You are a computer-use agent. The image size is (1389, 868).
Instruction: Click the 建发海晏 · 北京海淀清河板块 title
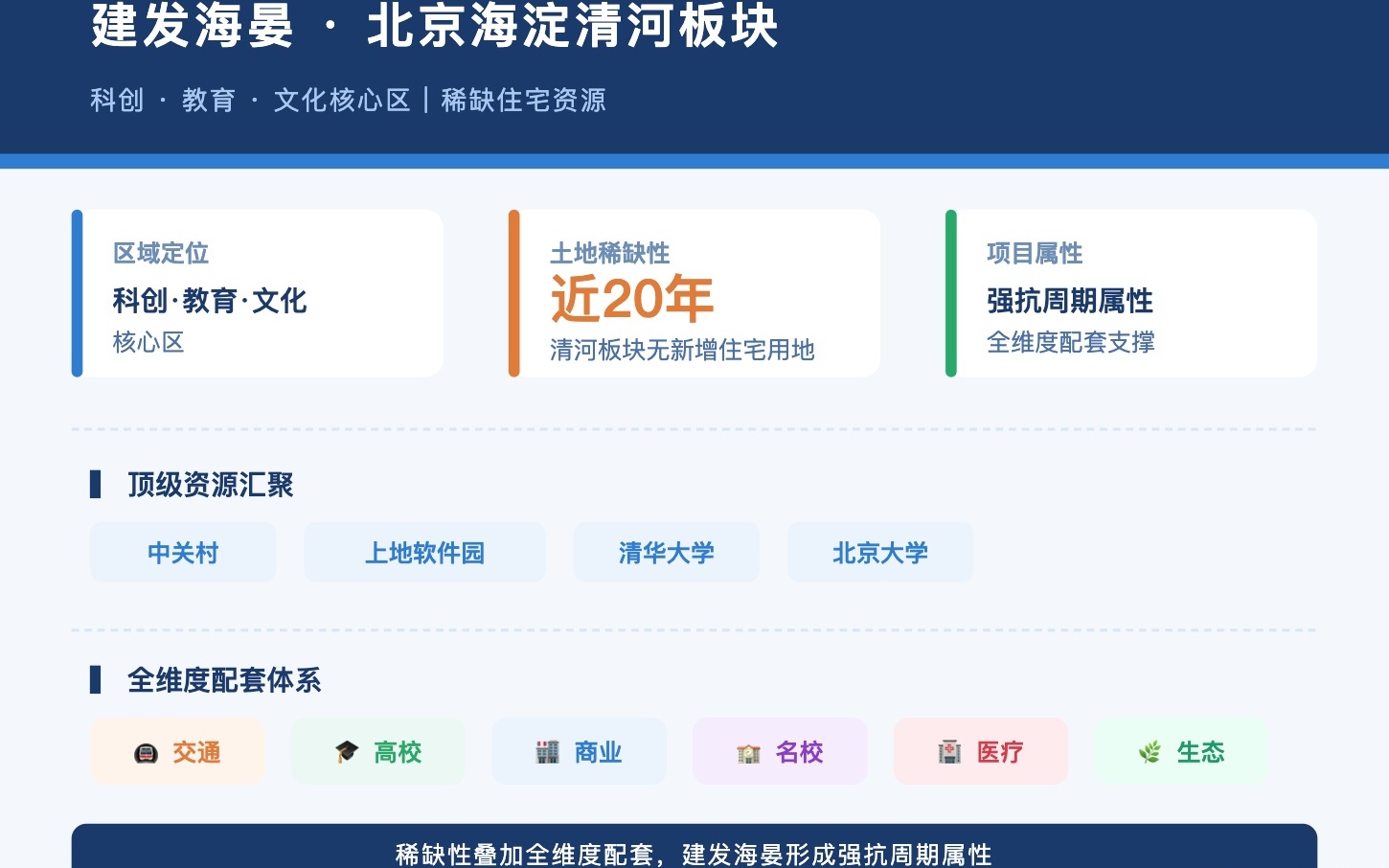point(435,24)
